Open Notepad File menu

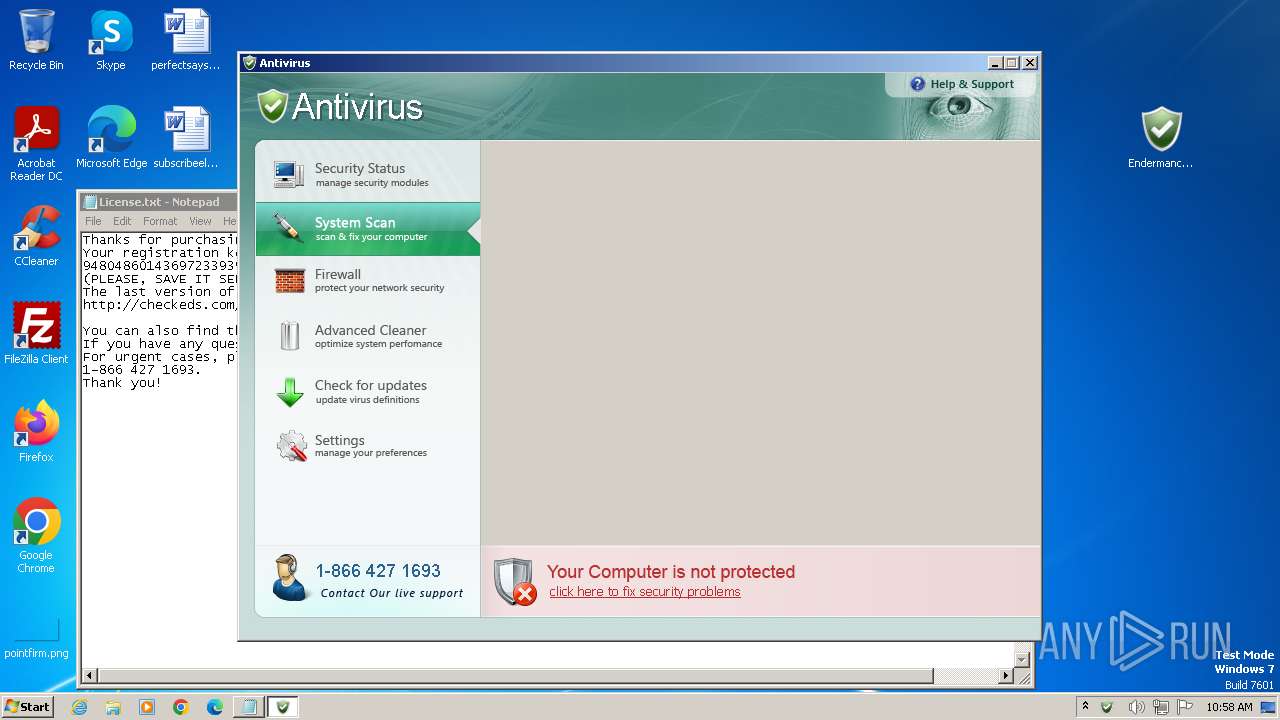pyautogui.click(x=93, y=221)
